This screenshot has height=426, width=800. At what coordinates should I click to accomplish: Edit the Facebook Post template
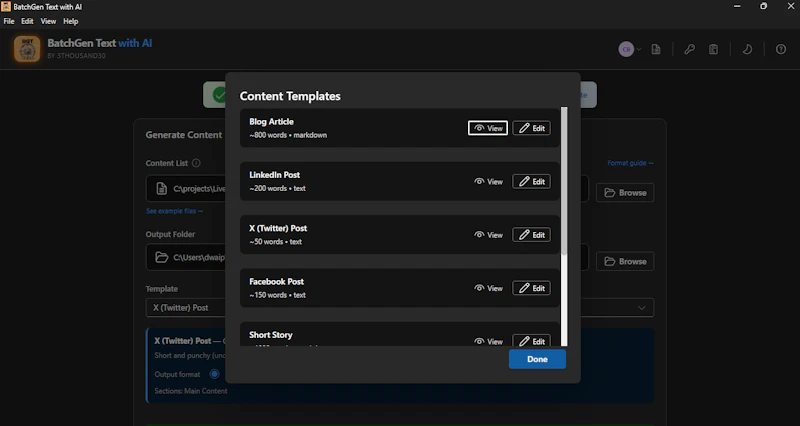click(531, 288)
